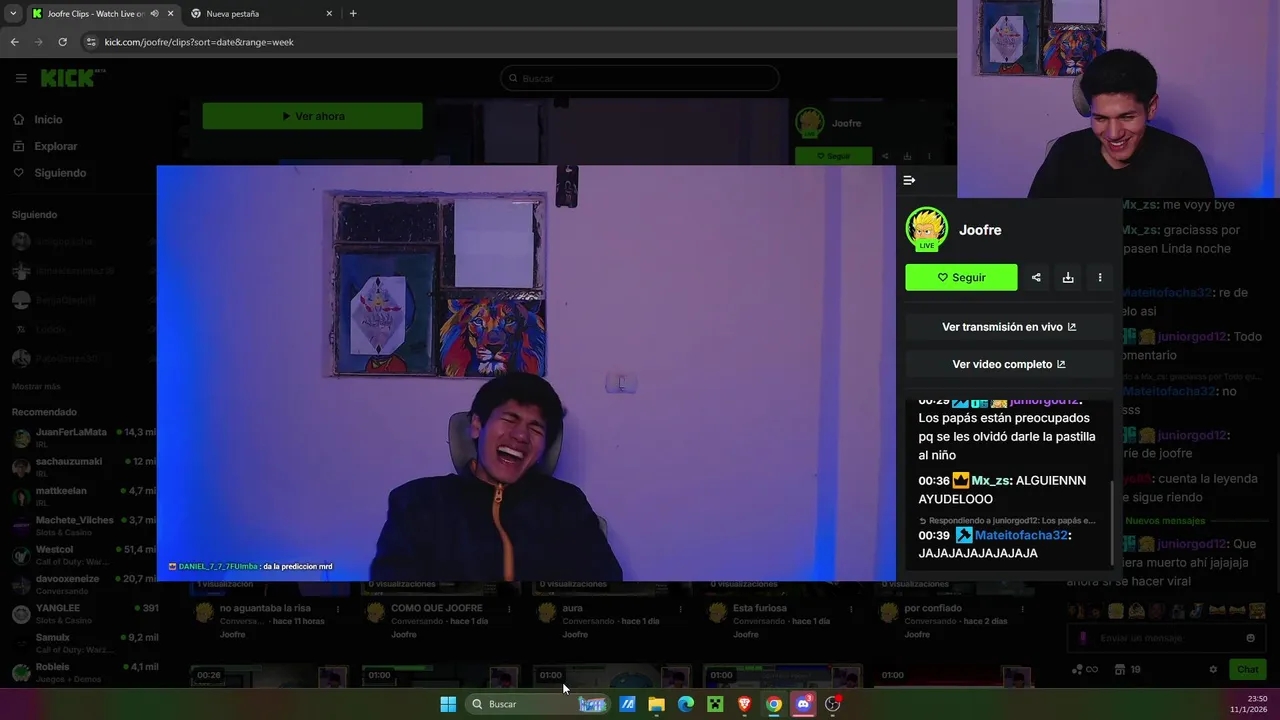The image size is (1280, 720).
Task: Focus the Kick Buscar search field
Action: [x=640, y=78]
